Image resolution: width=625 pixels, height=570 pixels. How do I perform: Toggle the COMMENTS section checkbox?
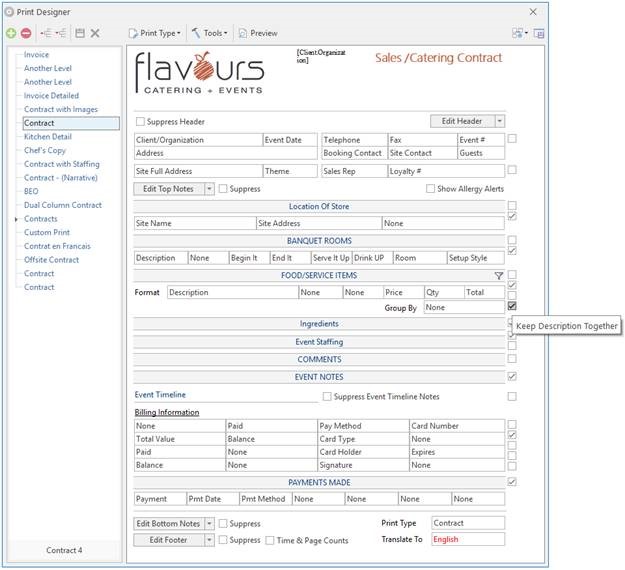pos(512,359)
